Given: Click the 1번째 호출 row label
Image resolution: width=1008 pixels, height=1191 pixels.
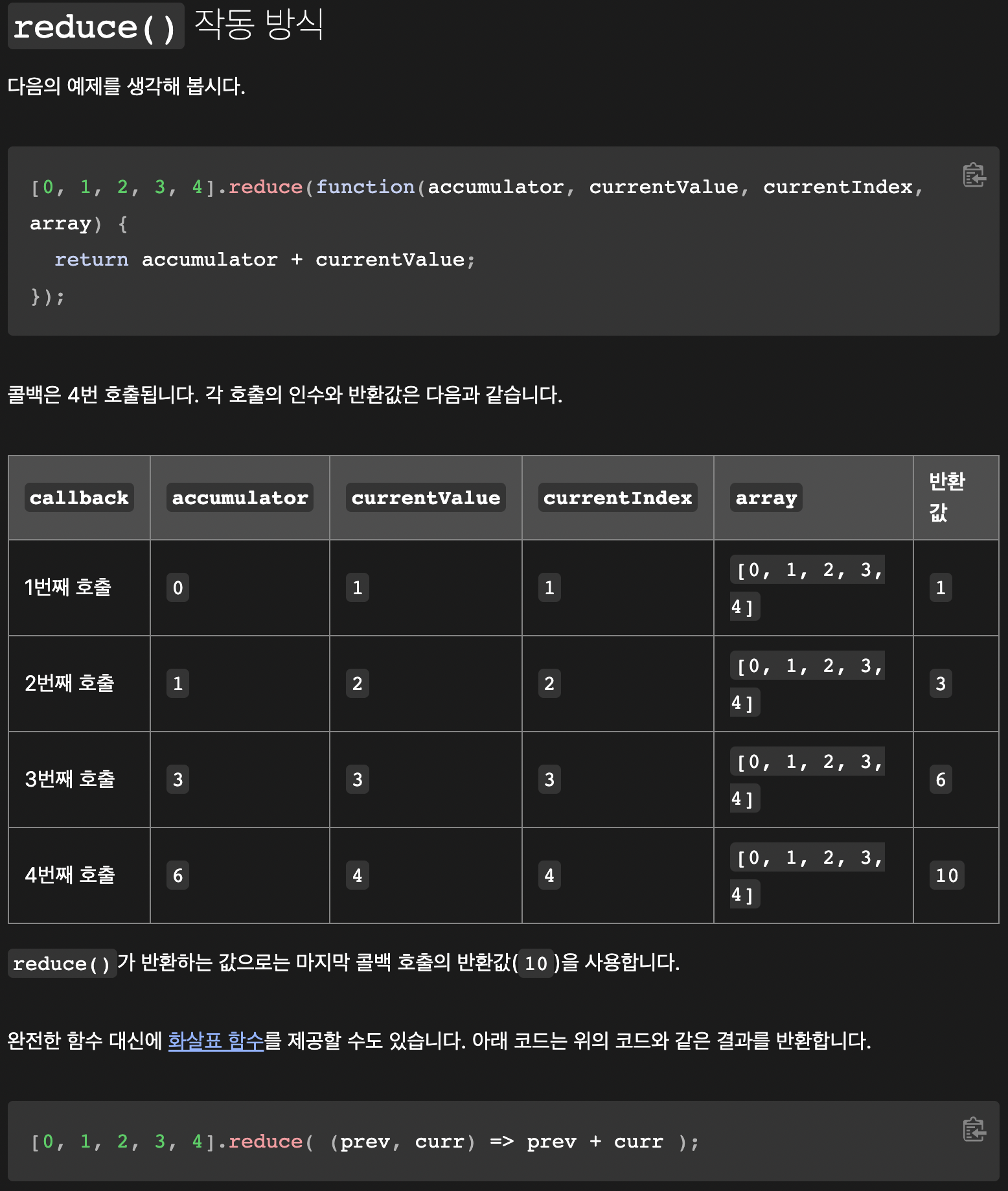Looking at the screenshot, I should (68, 587).
